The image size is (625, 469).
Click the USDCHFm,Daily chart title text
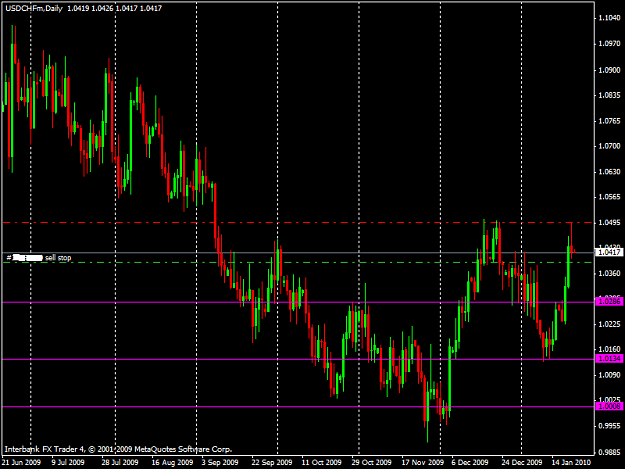(34, 8)
